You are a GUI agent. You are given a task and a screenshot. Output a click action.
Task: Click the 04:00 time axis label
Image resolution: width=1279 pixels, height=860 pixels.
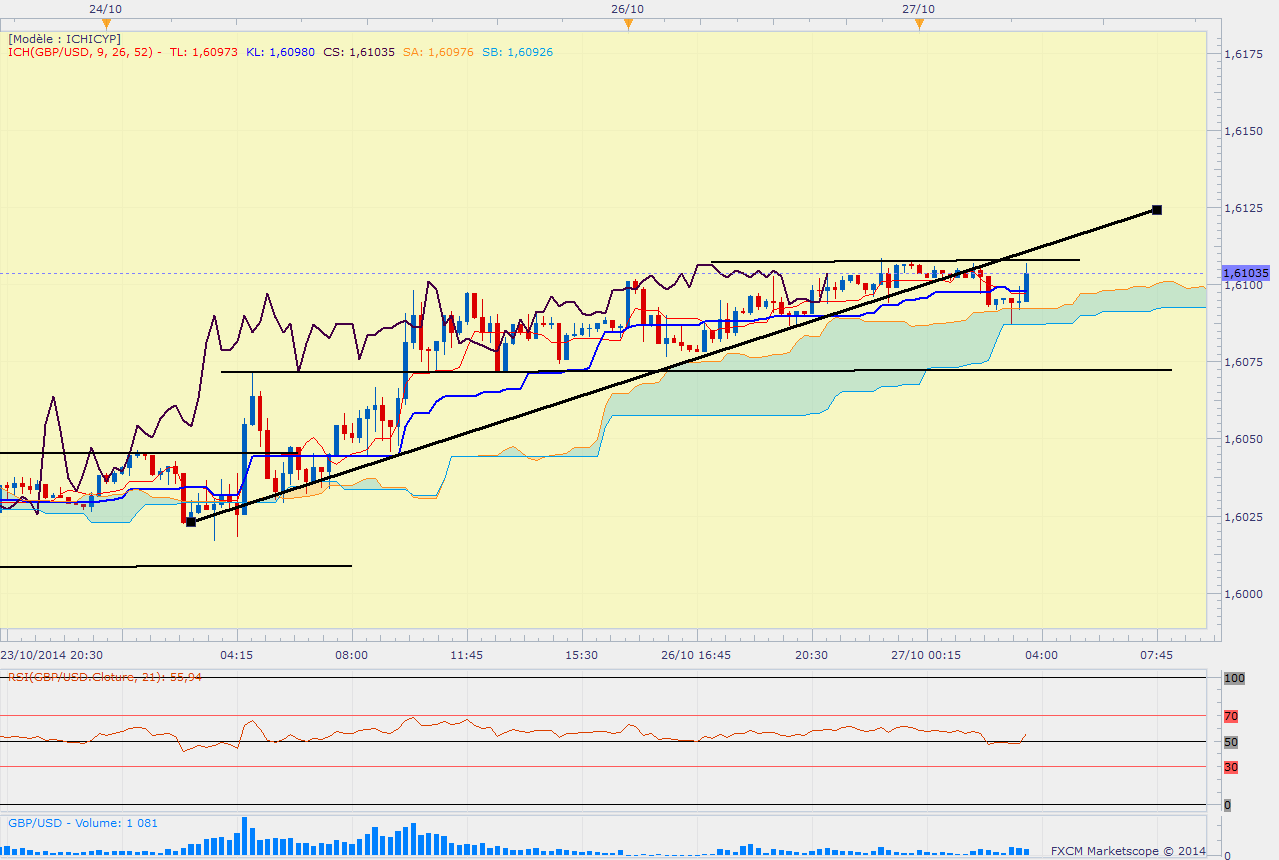click(1041, 655)
